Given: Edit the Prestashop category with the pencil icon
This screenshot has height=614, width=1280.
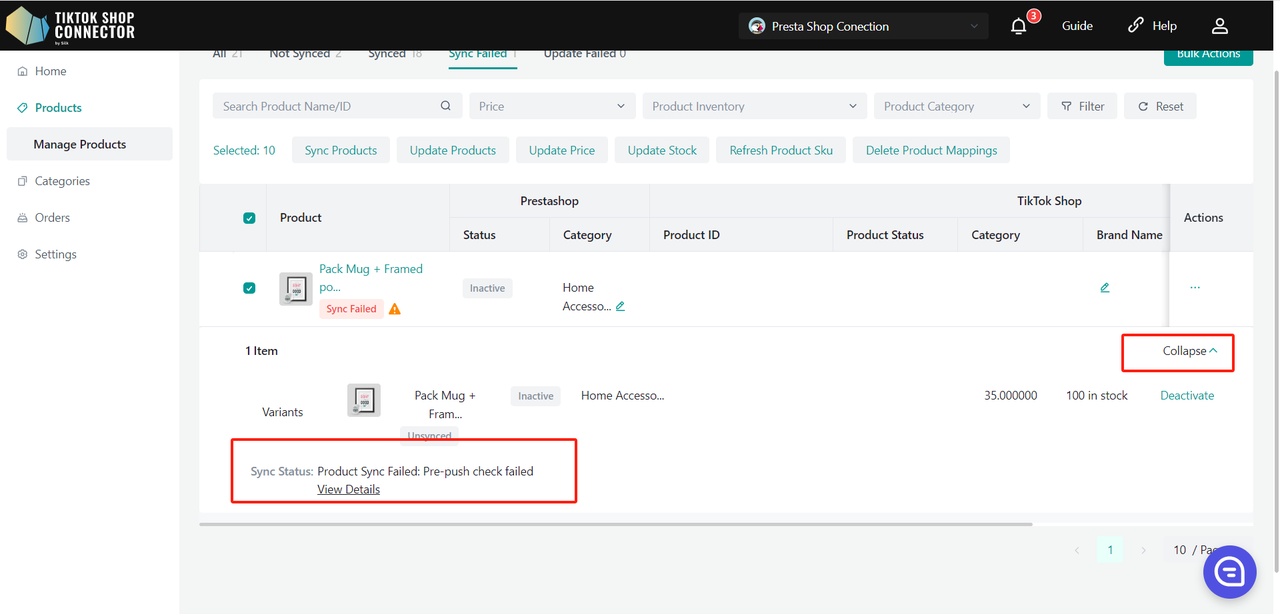Looking at the screenshot, I should click(x=620, y=306).
